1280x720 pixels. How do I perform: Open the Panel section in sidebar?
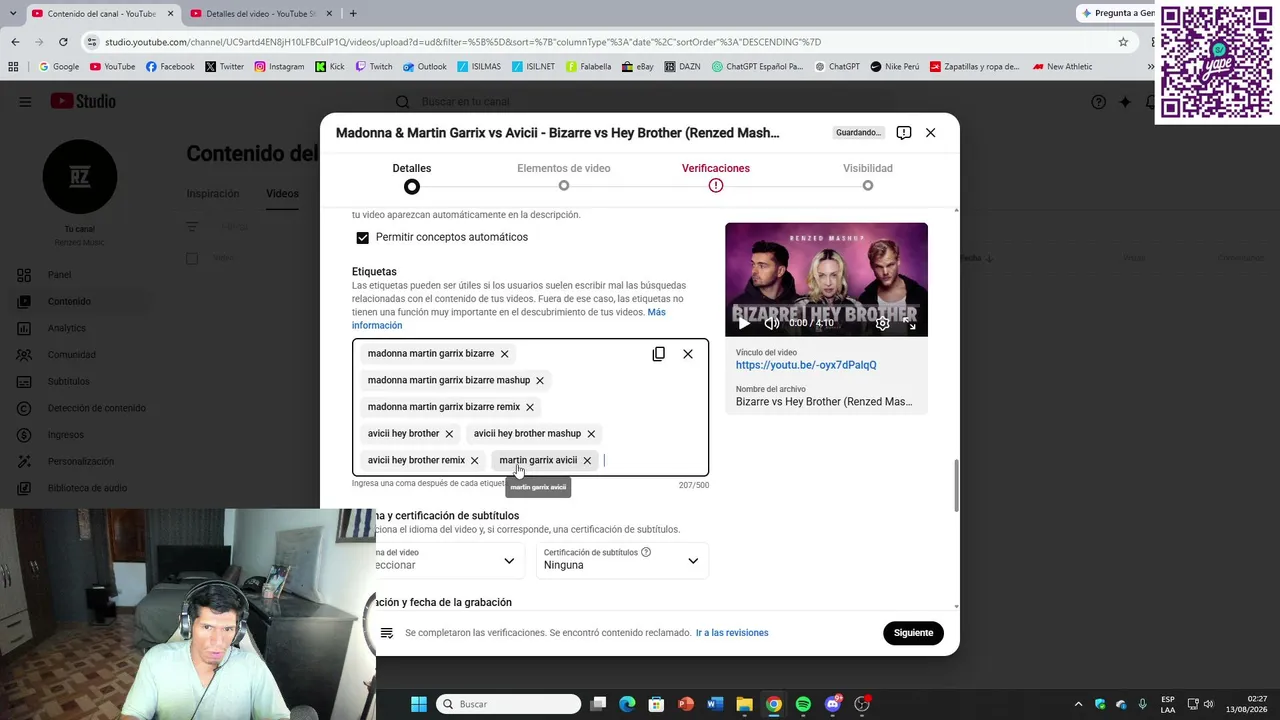click(x=59, y=275)
